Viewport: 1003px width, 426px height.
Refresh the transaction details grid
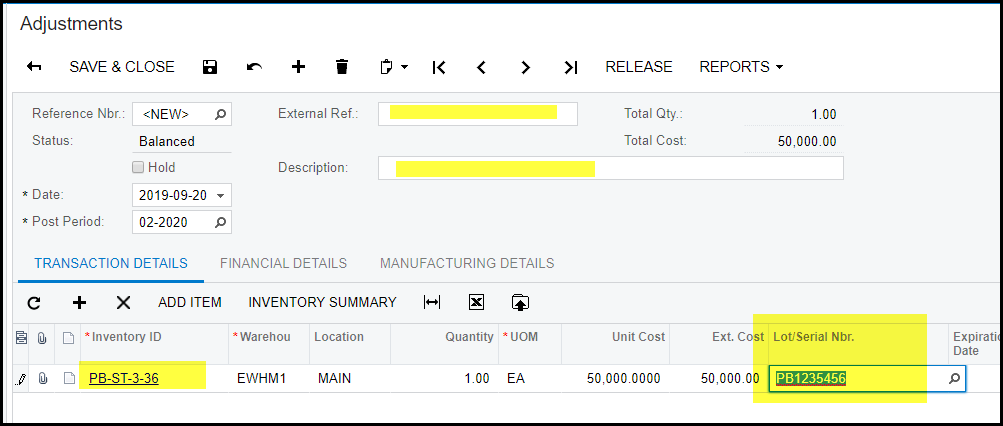pos(34,302)
